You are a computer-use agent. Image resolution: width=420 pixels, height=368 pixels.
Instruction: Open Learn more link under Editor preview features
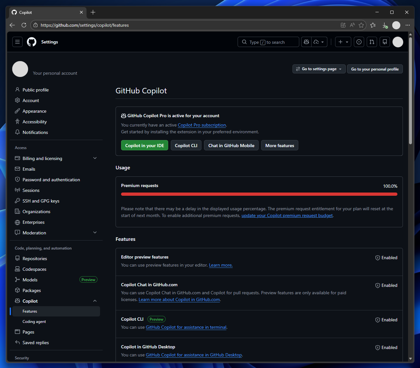click(x=221, y=265)
